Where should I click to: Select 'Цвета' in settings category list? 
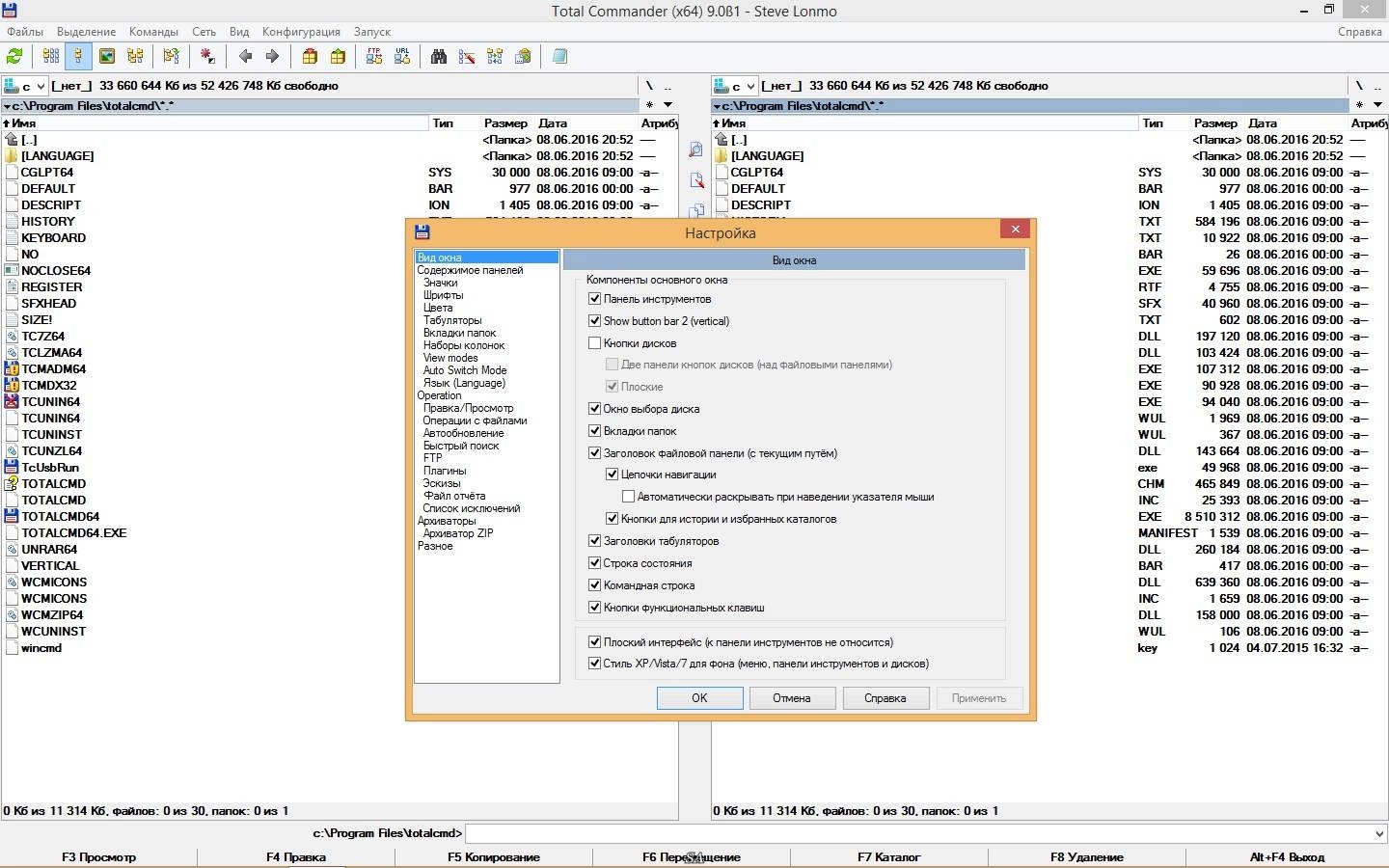438,308
